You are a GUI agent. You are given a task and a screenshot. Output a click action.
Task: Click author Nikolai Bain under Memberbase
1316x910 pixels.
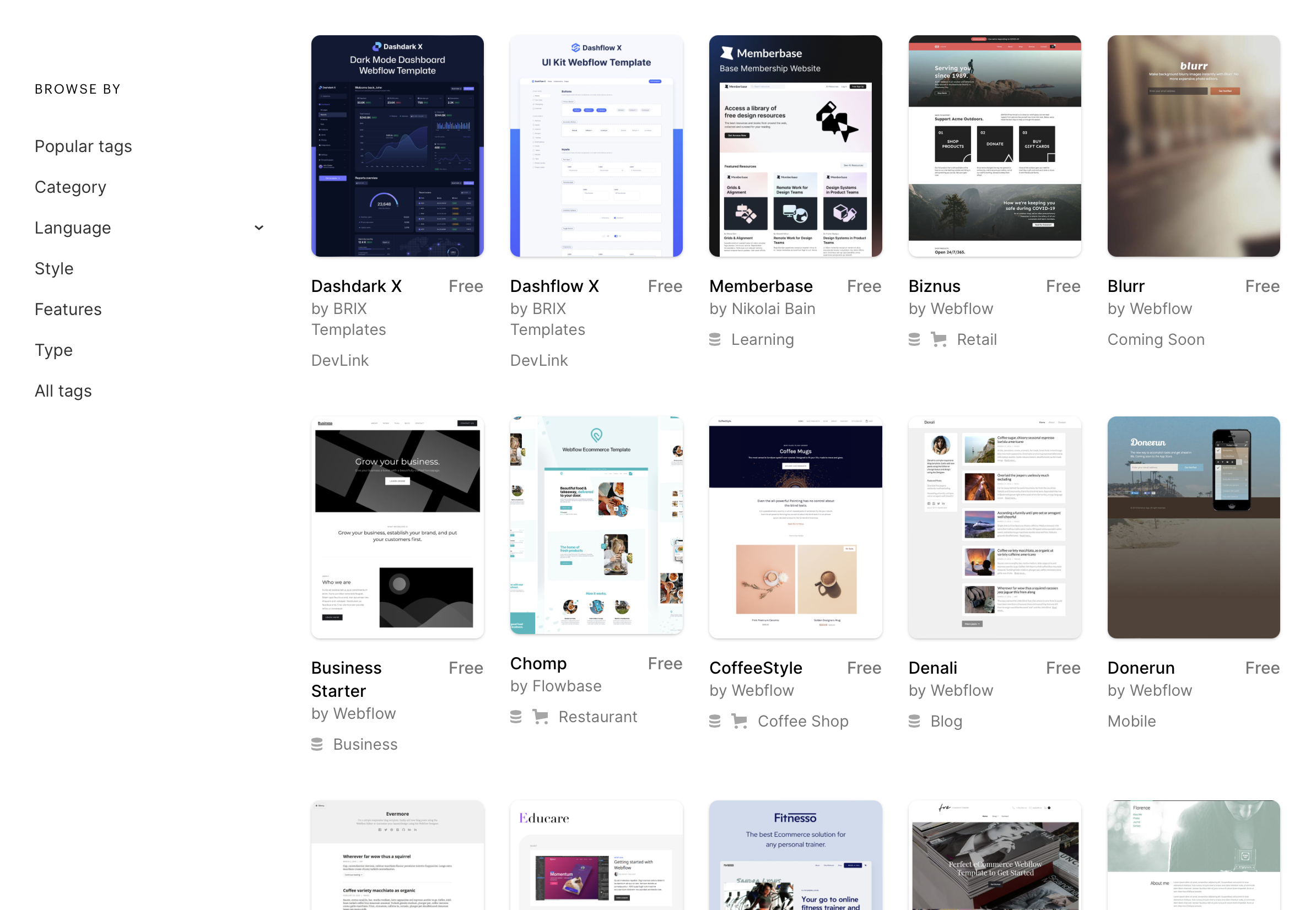coord(773,309)
